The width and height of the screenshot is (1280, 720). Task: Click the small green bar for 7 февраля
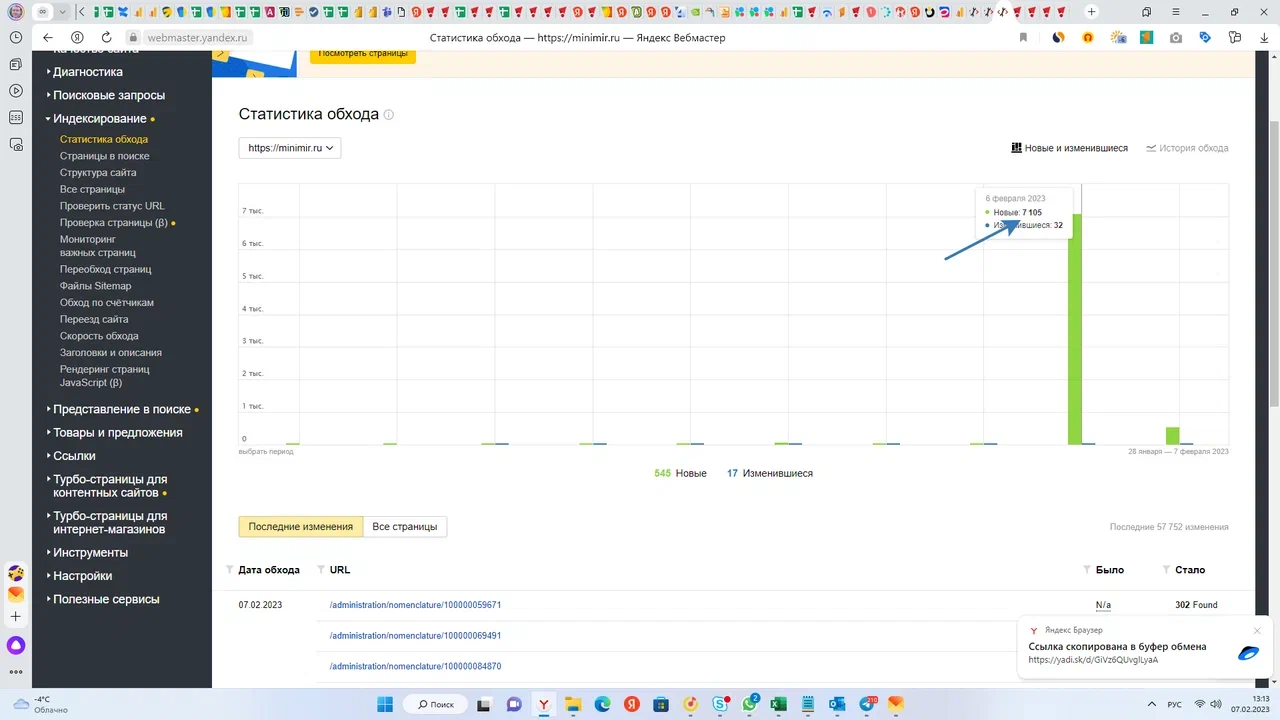pos(1172,436)
